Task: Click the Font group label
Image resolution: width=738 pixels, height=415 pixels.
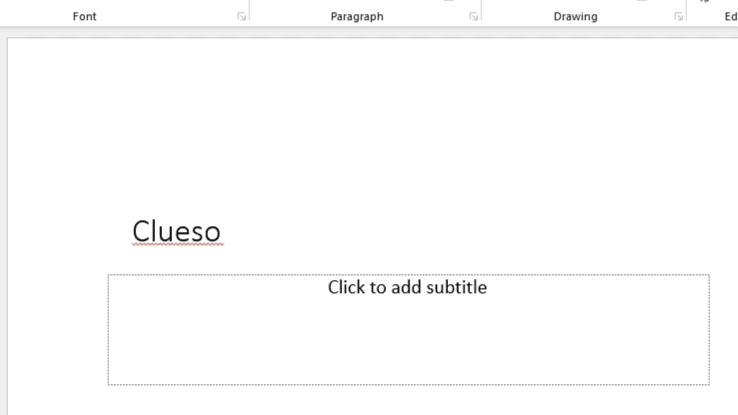Action: (x=85, y=16)
